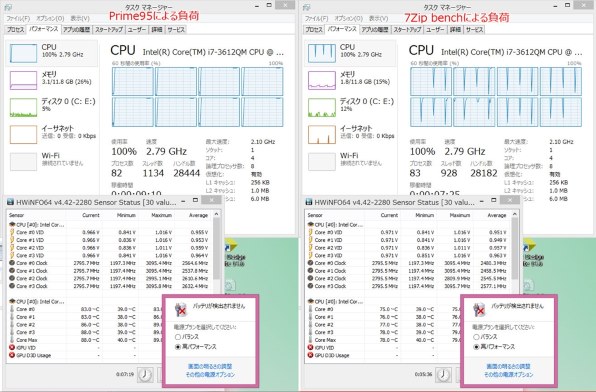Viewport: 596px width, 392px height.
Task: Click Task Manager title icon in Prime95 window
Action: [x=8, y=7]
